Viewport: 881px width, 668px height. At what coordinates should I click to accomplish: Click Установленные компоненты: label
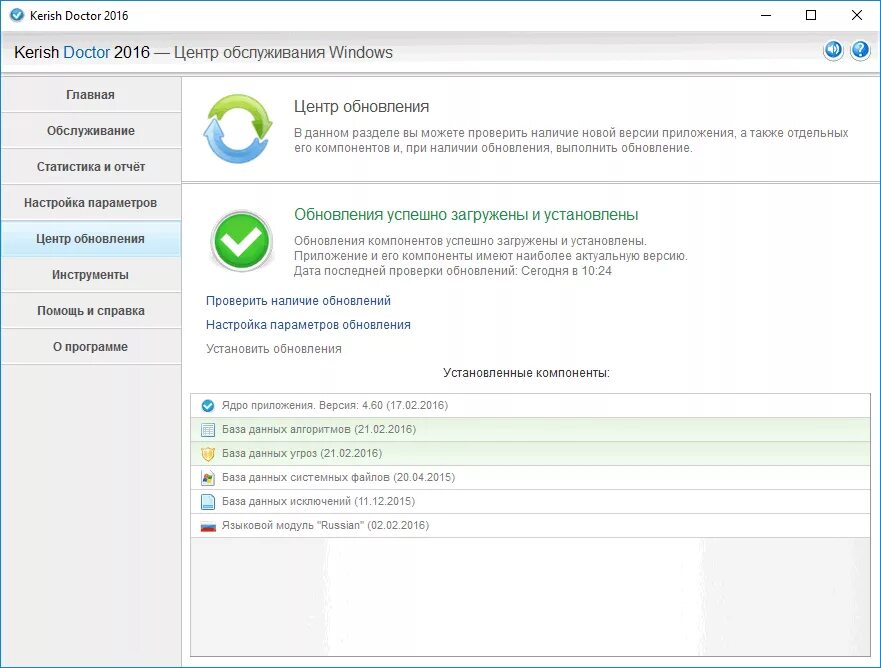coord(526,372)
